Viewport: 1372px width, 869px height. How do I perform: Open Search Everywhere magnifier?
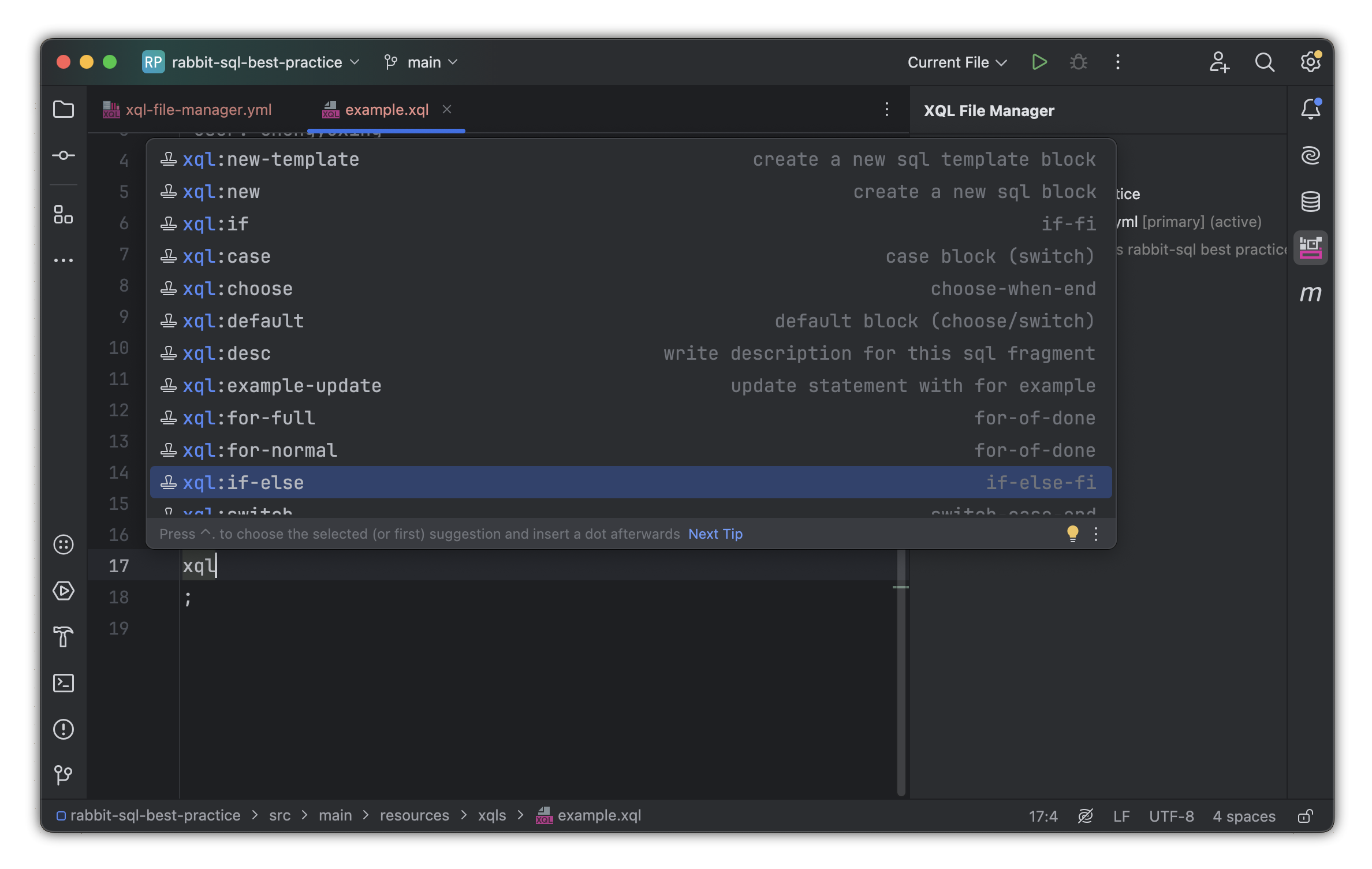click(x=1265, y=62)
